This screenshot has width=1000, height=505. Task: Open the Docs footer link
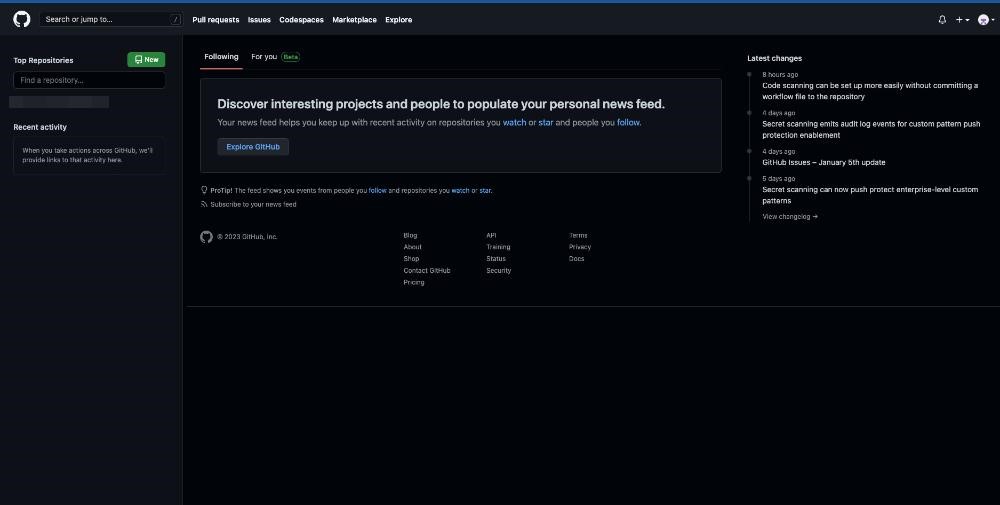576,259
